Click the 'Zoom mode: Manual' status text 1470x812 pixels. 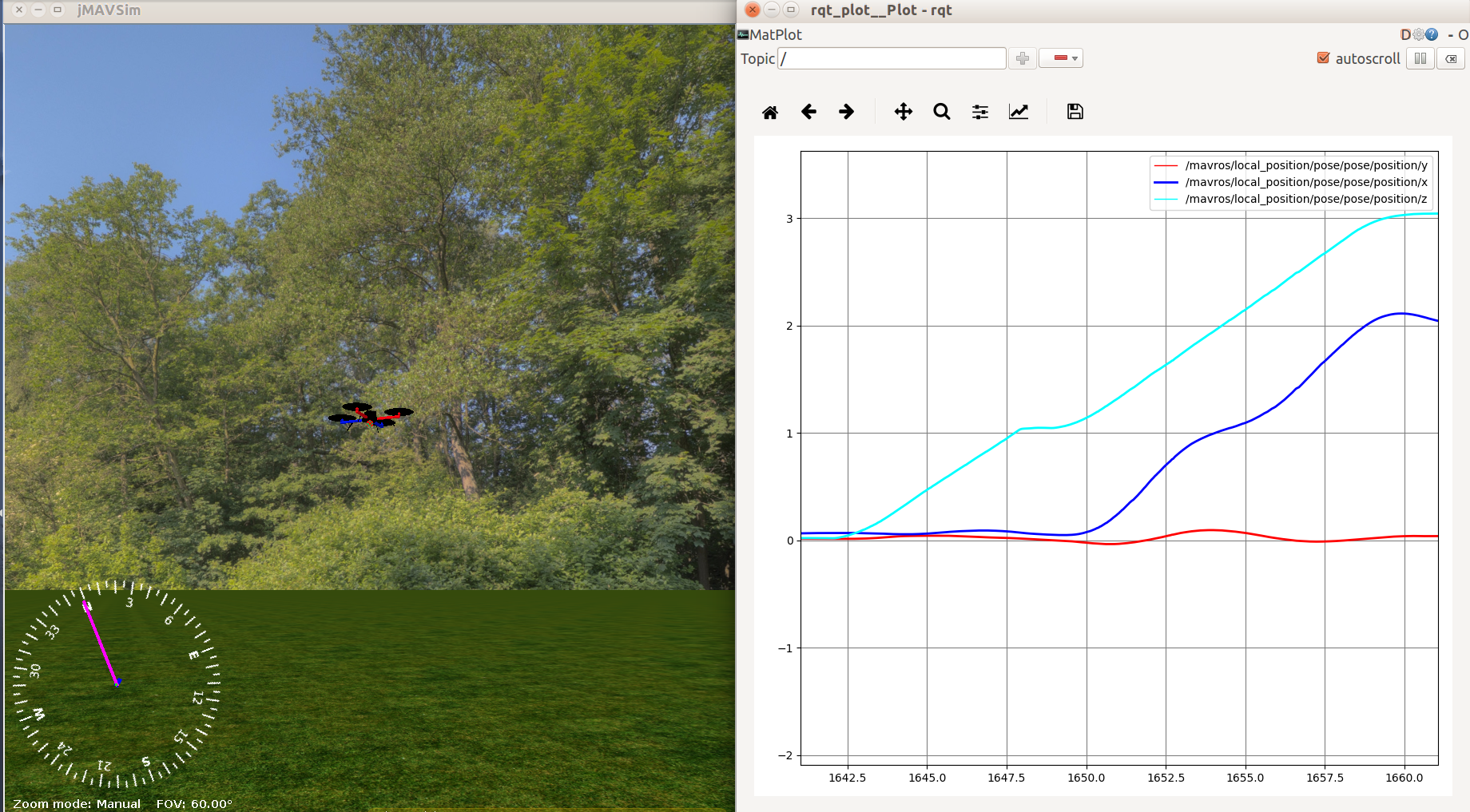(77, 803)
